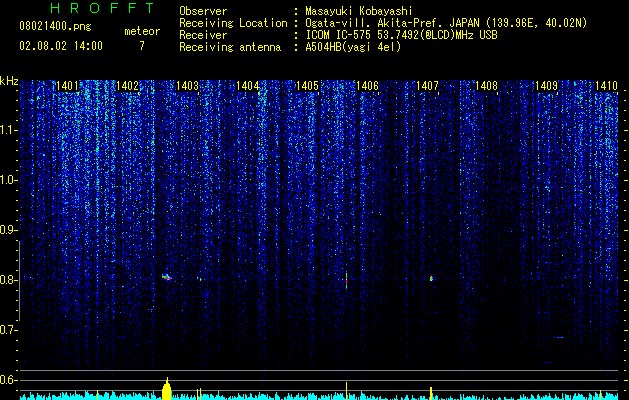Click the 1406 time marker
Screen dimensions: 629x400
(x=367, y=86)
